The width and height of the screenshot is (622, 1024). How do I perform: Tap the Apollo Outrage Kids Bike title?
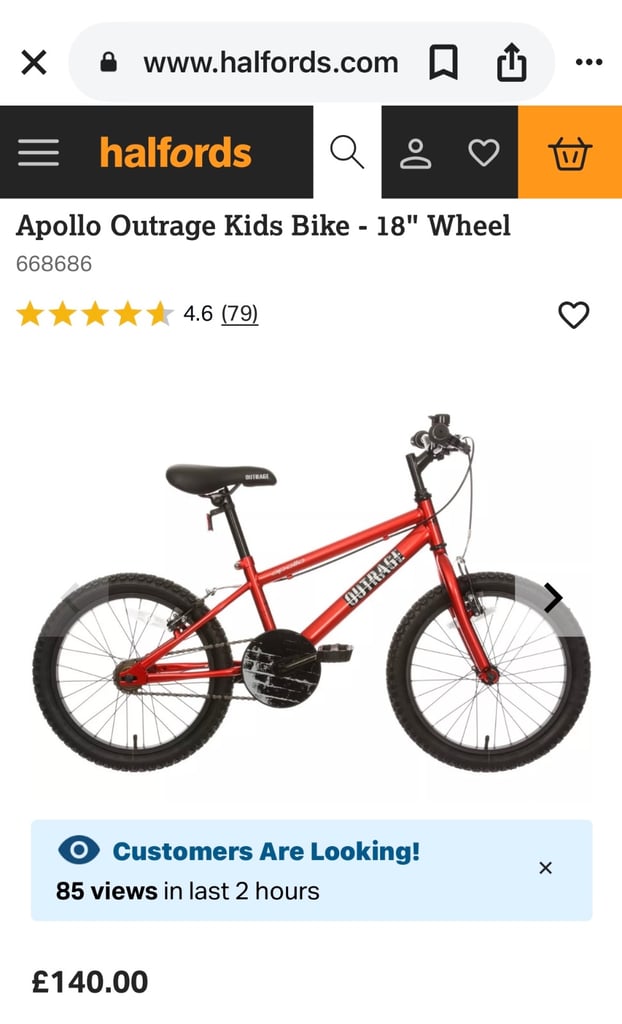pyautogui.click(x=263, y=226)
